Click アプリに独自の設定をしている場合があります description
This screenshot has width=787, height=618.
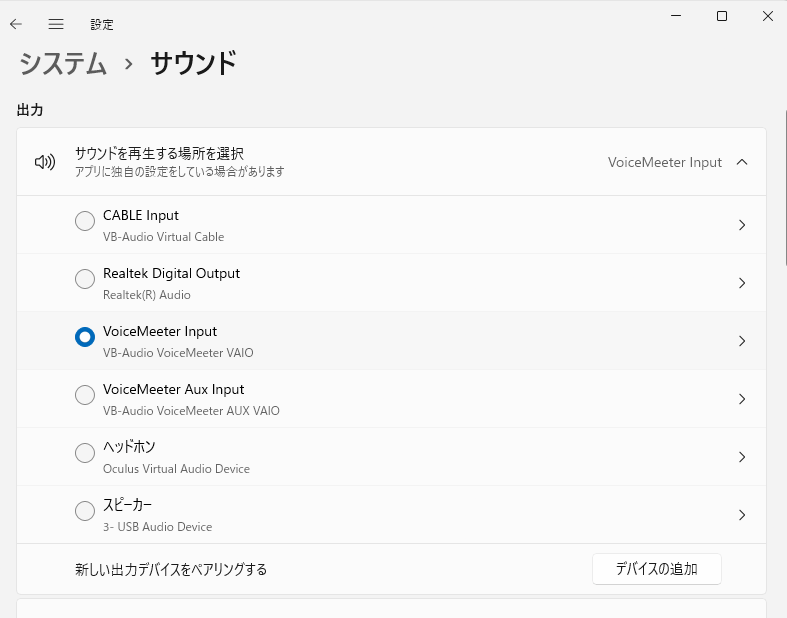180,172
